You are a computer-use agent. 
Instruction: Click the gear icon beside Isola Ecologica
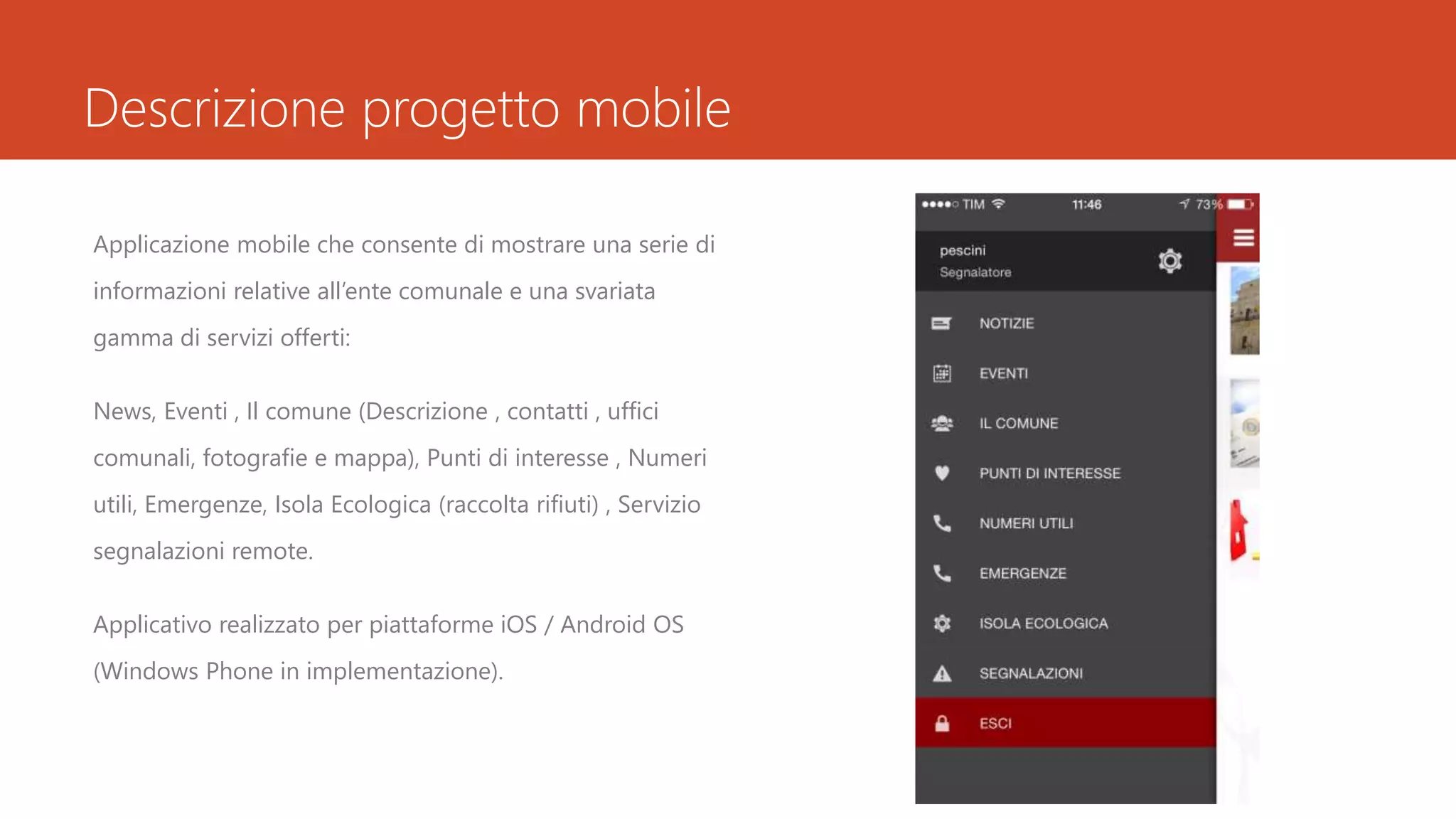coord(942,623)
